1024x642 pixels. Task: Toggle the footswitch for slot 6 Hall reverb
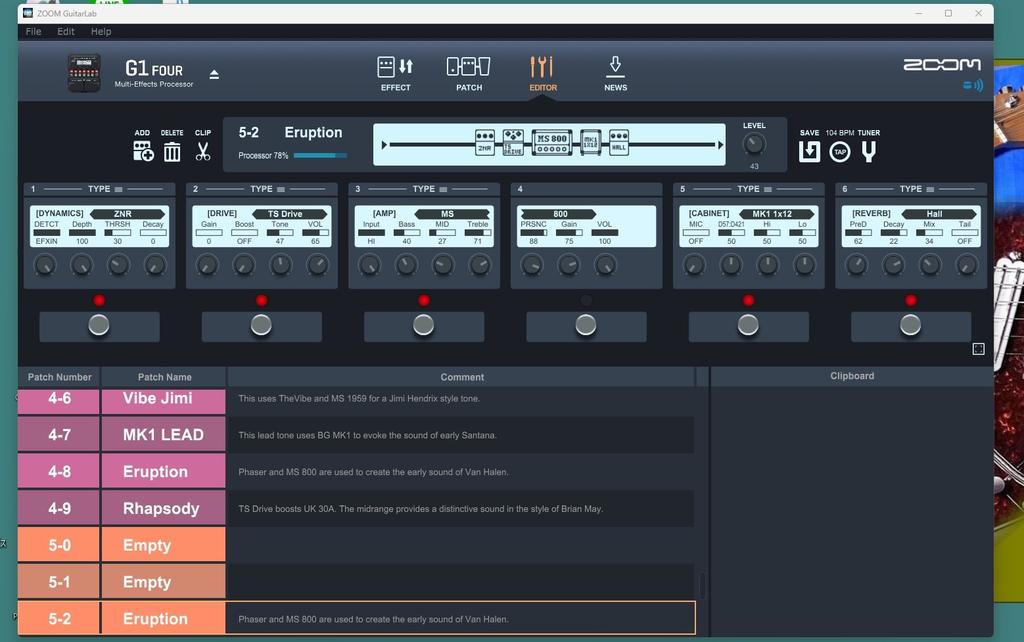tap(910, 325)
